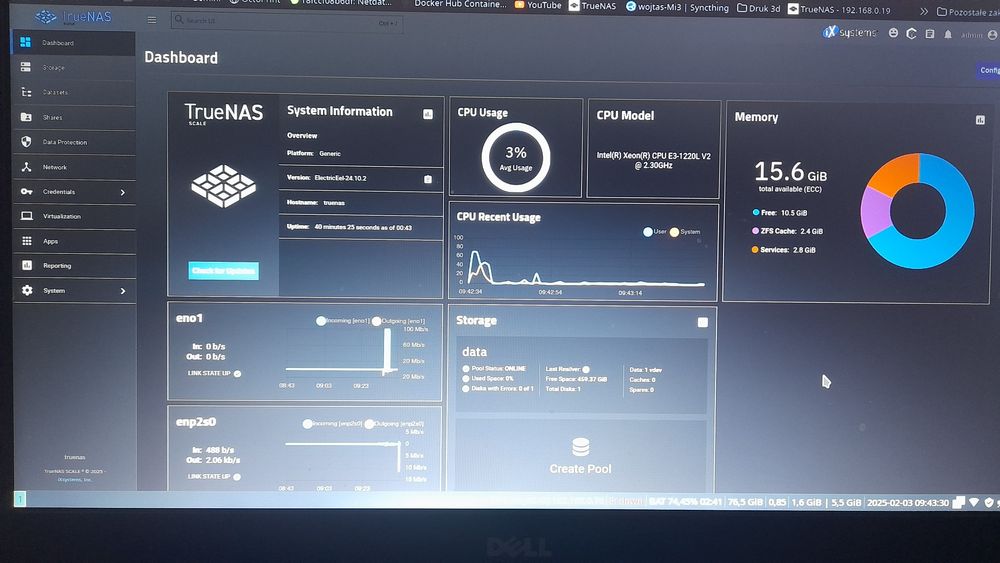Click the battery status in bottom bar
Image resolution: width=1000 pixels, height=563 pixels.
point(686,502)
